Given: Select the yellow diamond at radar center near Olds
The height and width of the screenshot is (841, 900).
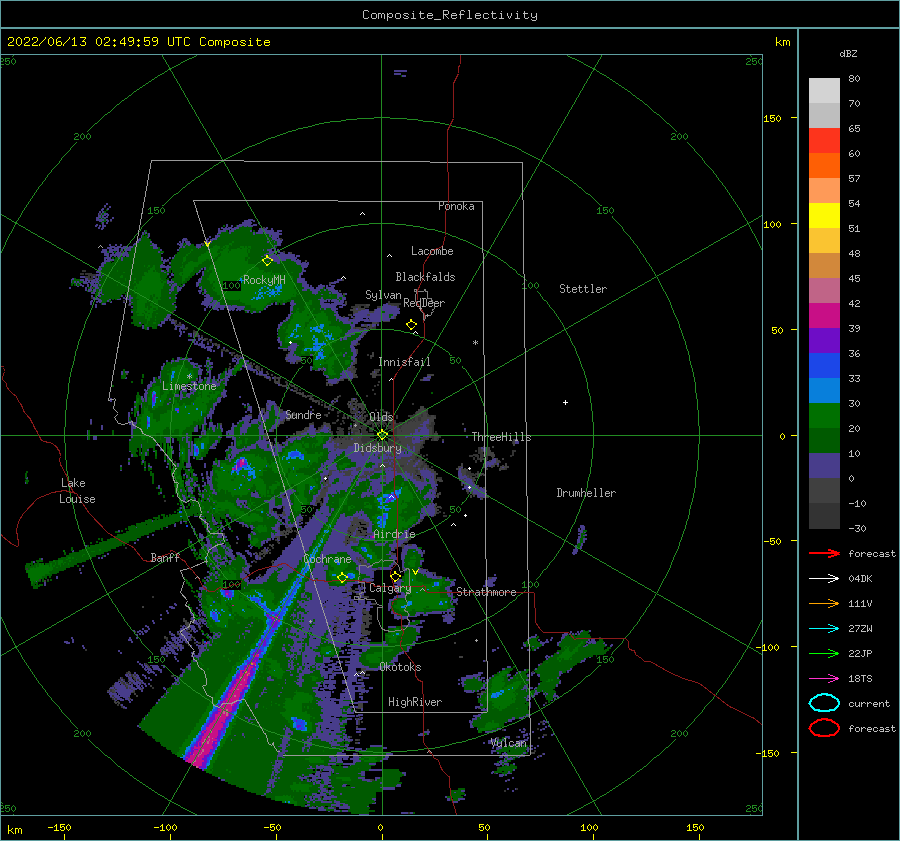Looking at the screenshot, I should point(382,435).
